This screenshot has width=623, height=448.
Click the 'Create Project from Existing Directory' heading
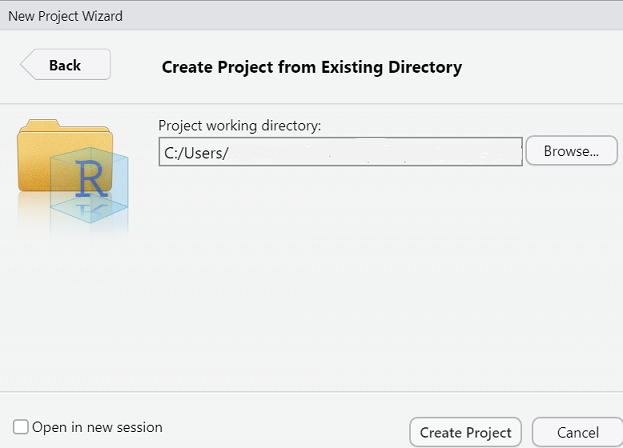[x=311, y=68]
